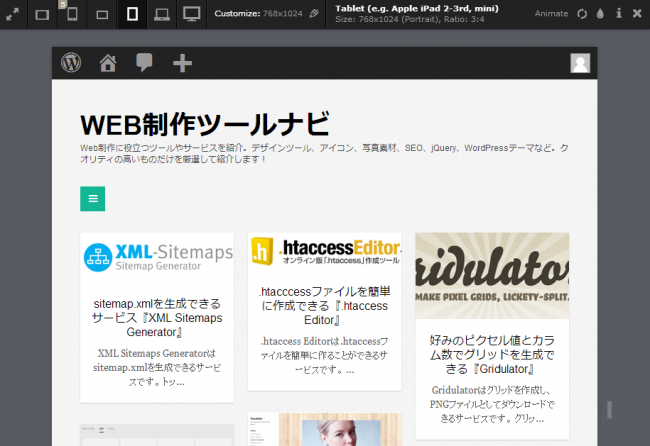Open the woman portrait thumbnail post

click(x=325, y=429)
